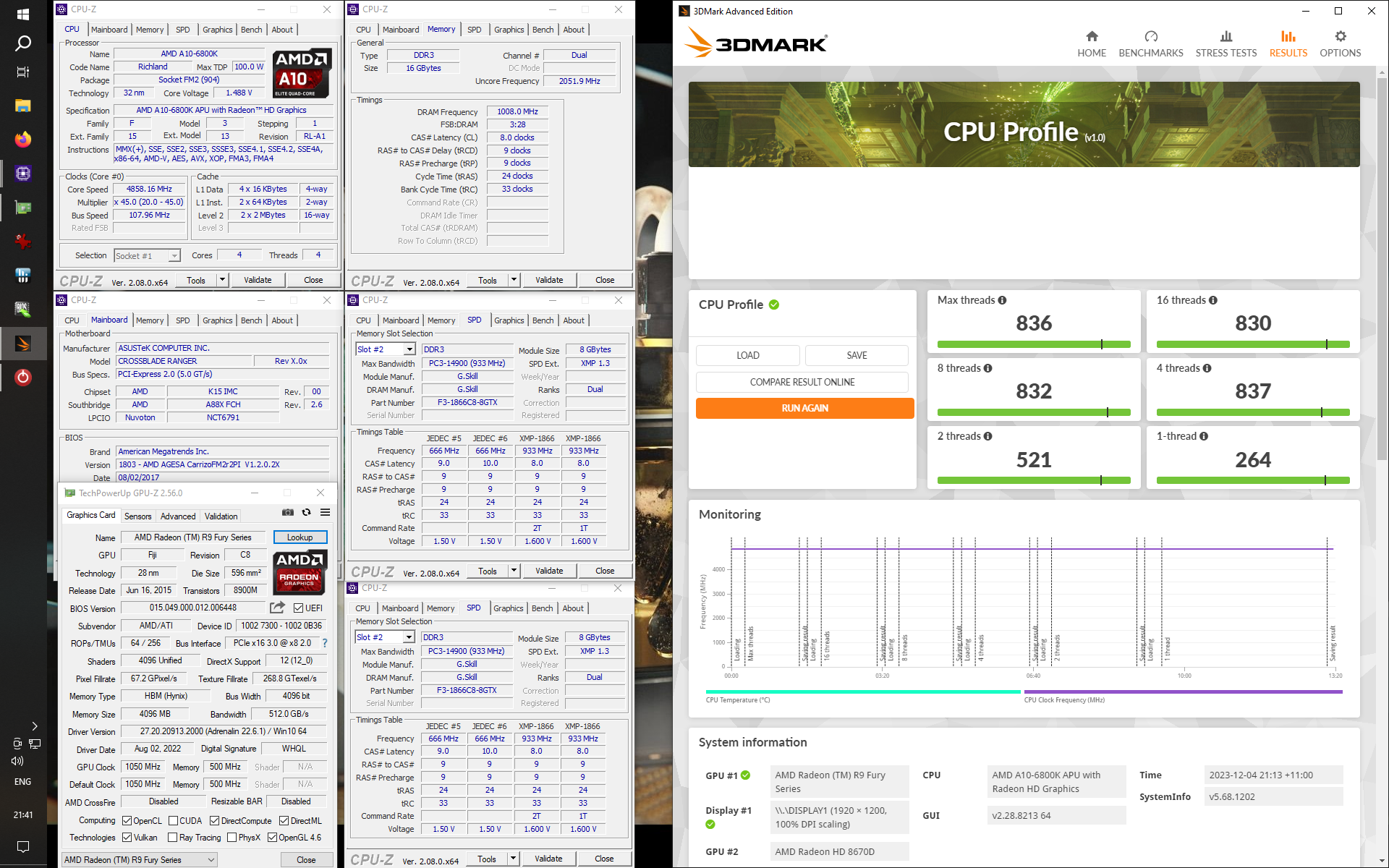
Task: Open the notification center icon
Action: coord(23,846)
